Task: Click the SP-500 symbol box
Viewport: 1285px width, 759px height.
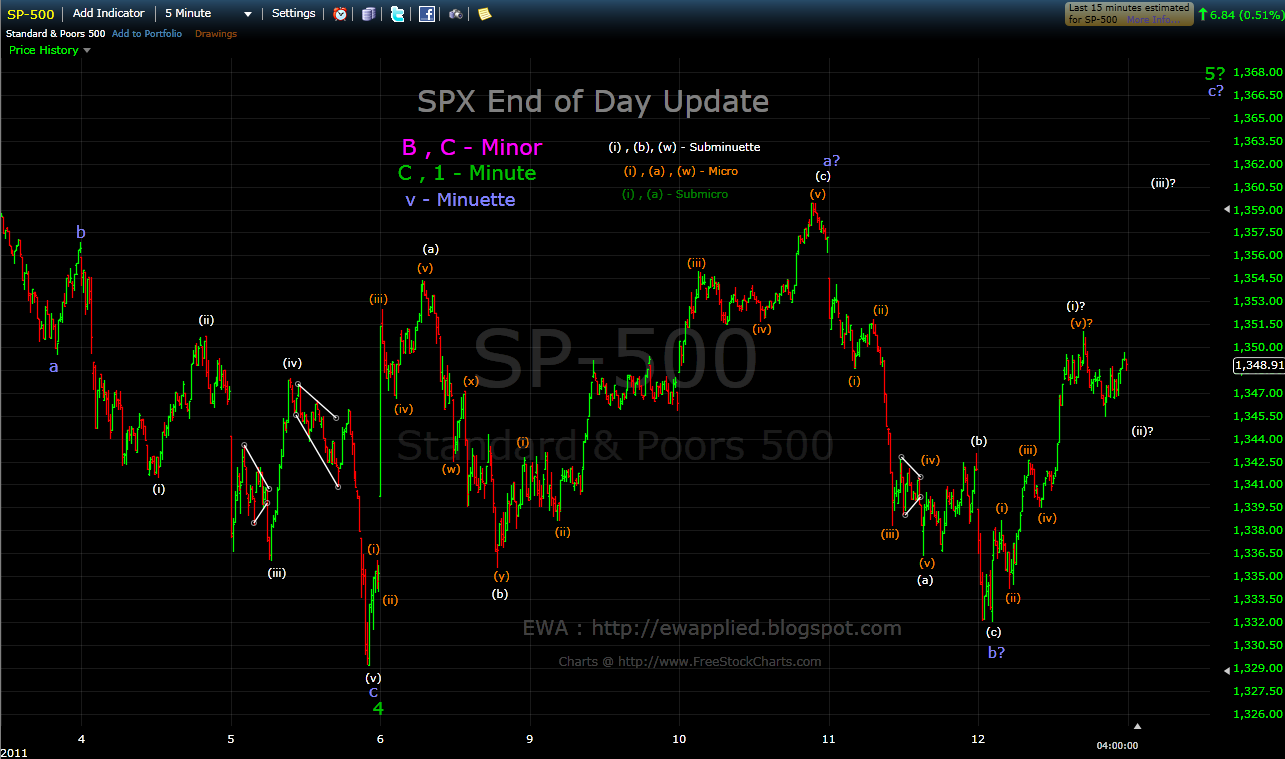Action: tap(30, 14)
